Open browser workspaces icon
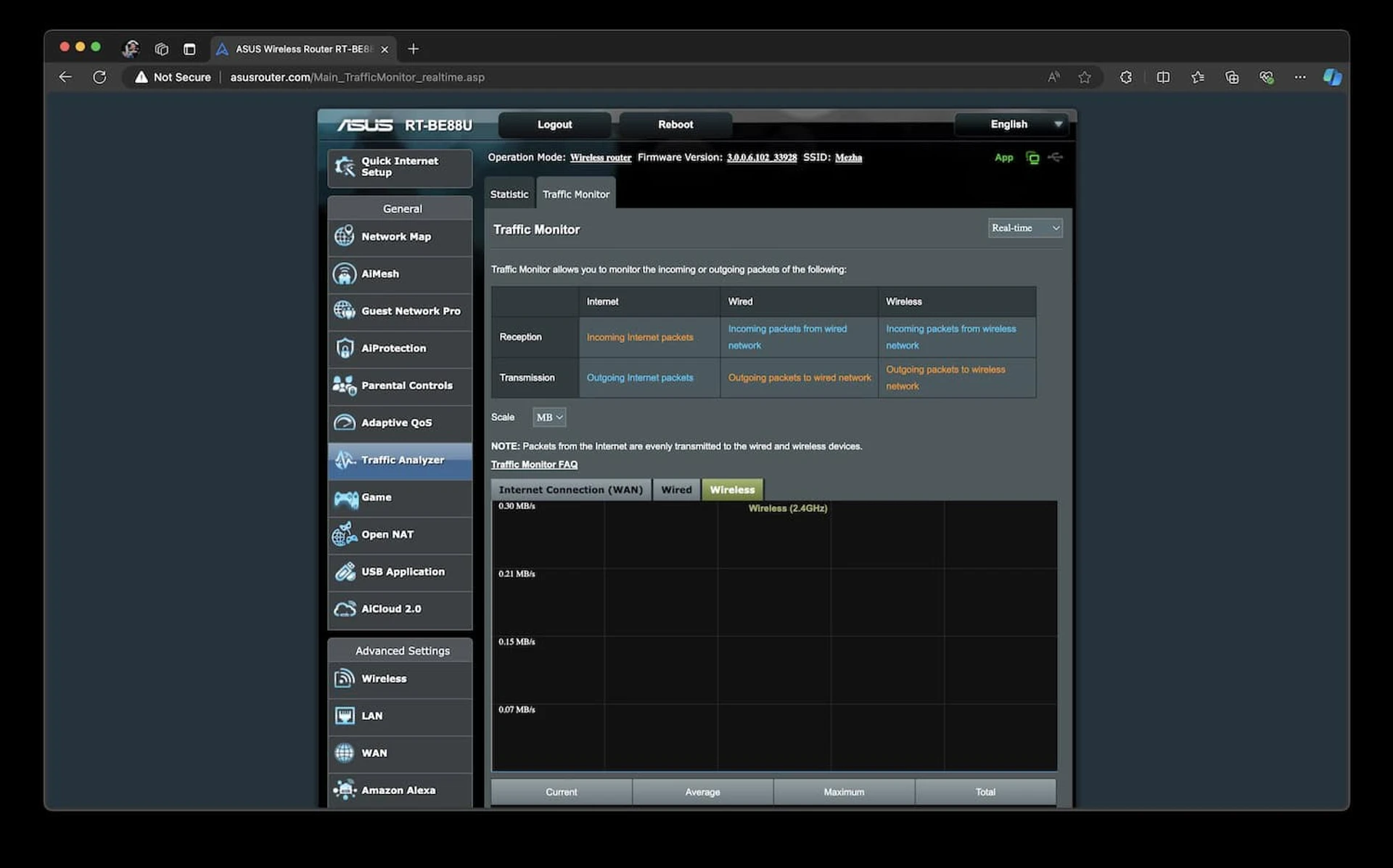Viewport: 1393px width, 868px height. coord(161,49)
